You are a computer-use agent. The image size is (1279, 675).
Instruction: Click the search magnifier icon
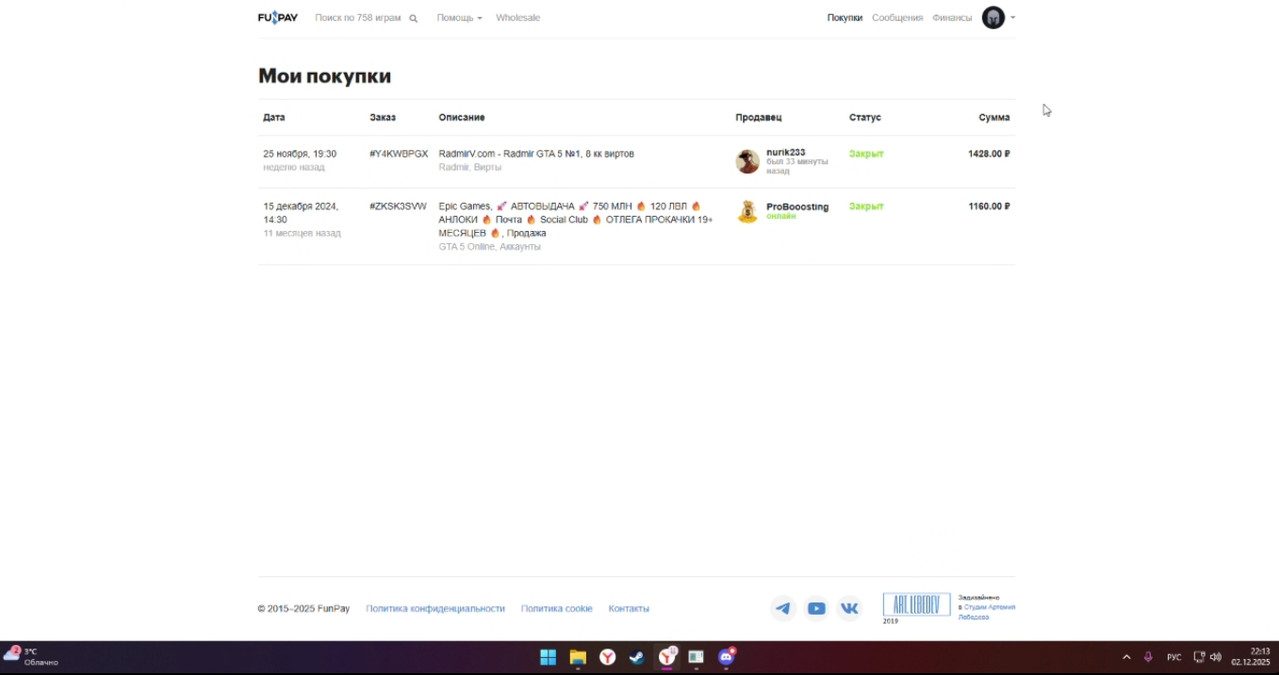click(413, 18)
